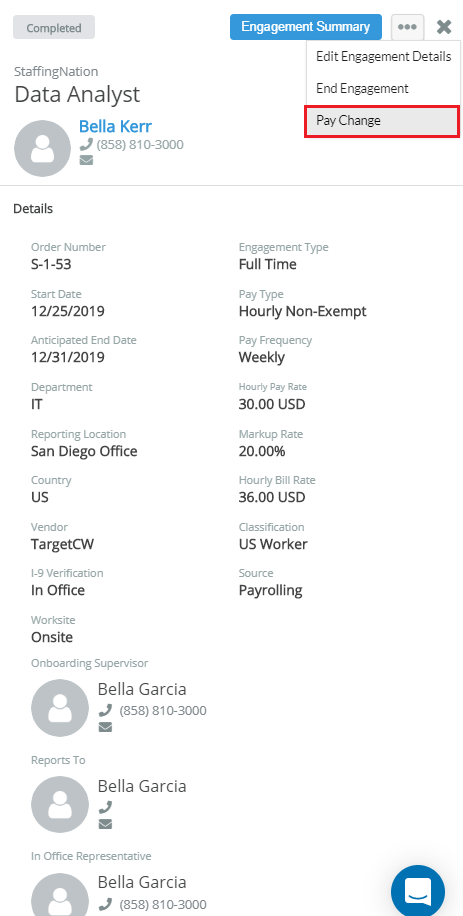Click In Office Representative phone icon

tap(105, 904)
